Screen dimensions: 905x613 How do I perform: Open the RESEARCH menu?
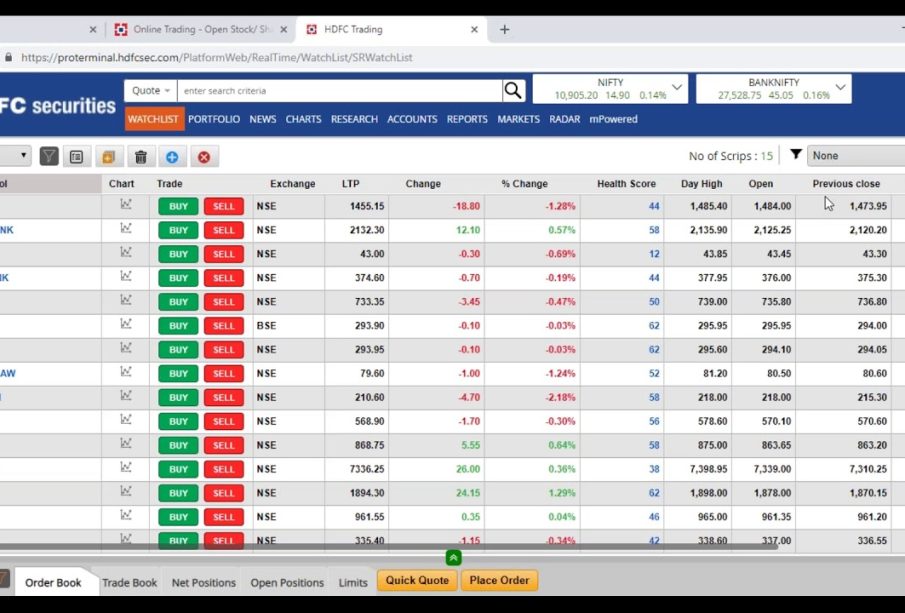354,119
